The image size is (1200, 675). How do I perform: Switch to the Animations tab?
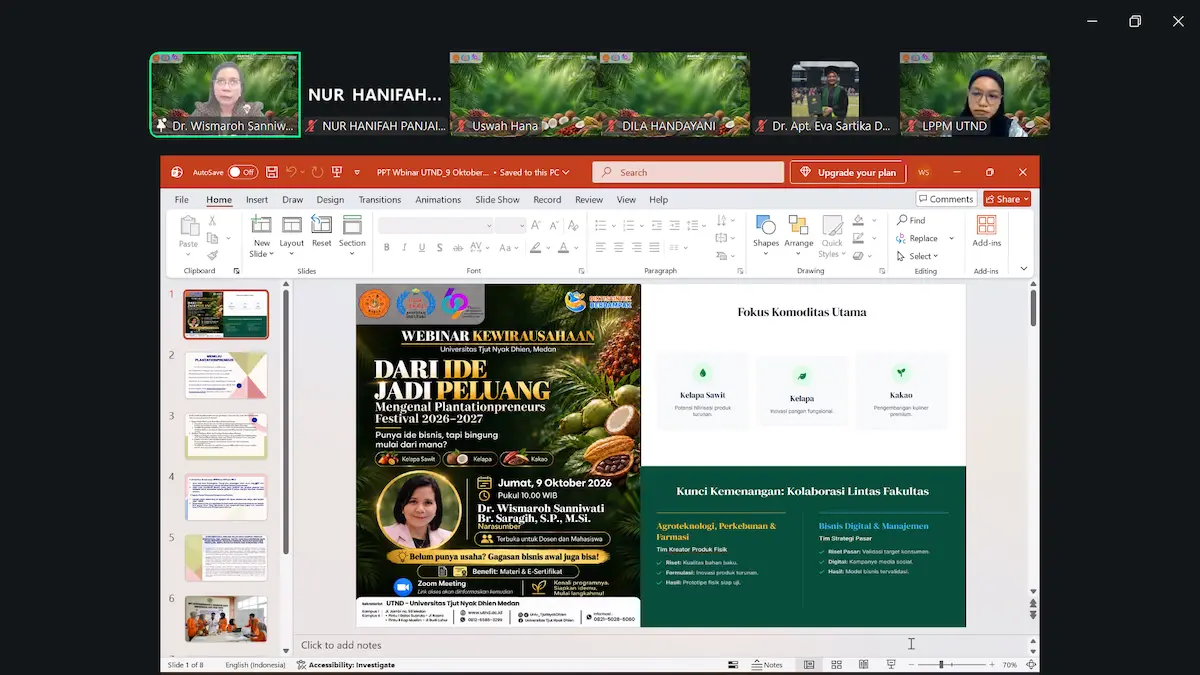438,199
